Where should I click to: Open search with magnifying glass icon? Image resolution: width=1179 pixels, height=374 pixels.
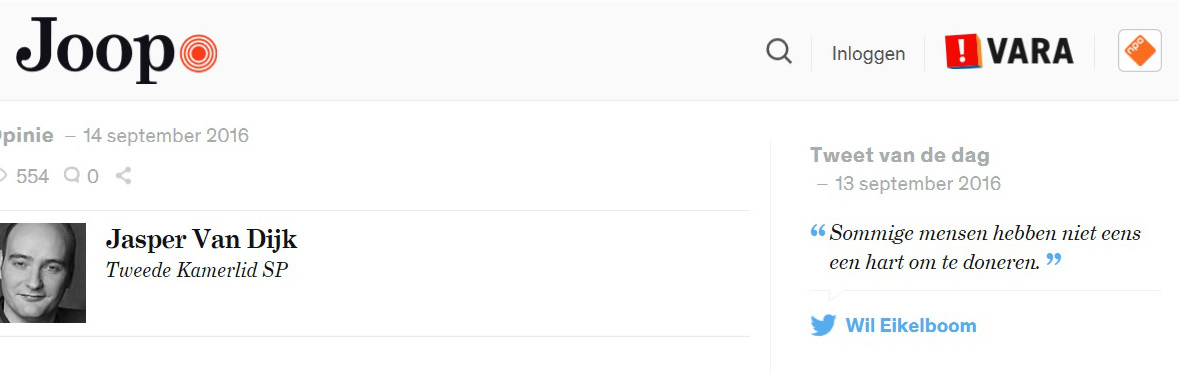coord(779,52)
